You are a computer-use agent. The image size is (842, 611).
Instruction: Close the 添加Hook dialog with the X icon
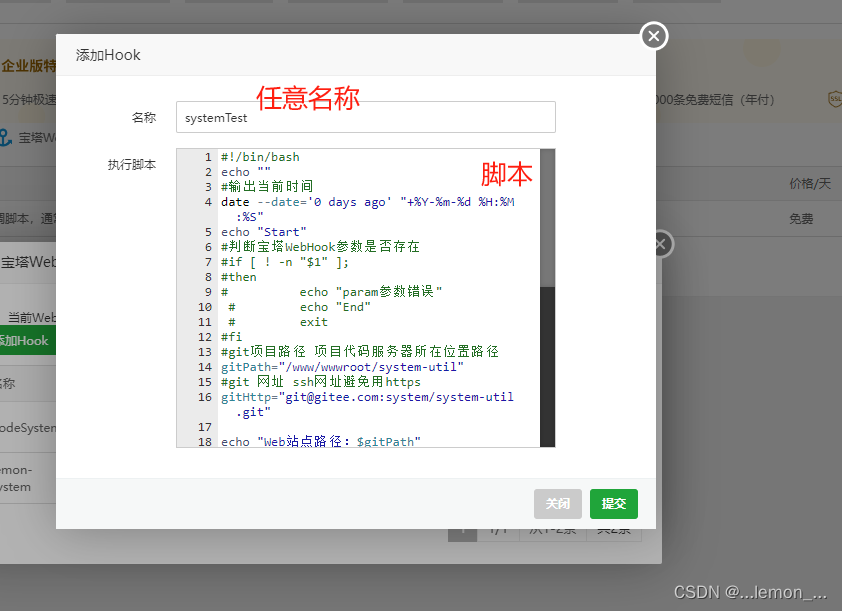(x=654, y=36)
